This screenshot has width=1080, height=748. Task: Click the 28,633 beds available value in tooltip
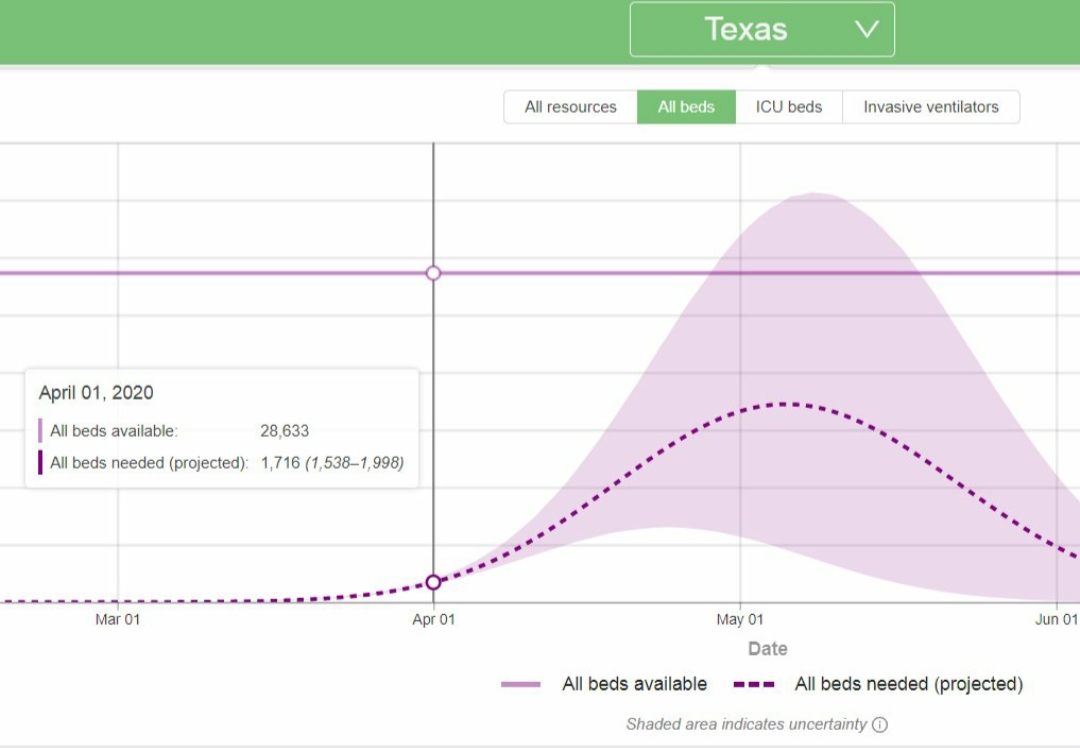pyautogui.click(x=284, y=432)
